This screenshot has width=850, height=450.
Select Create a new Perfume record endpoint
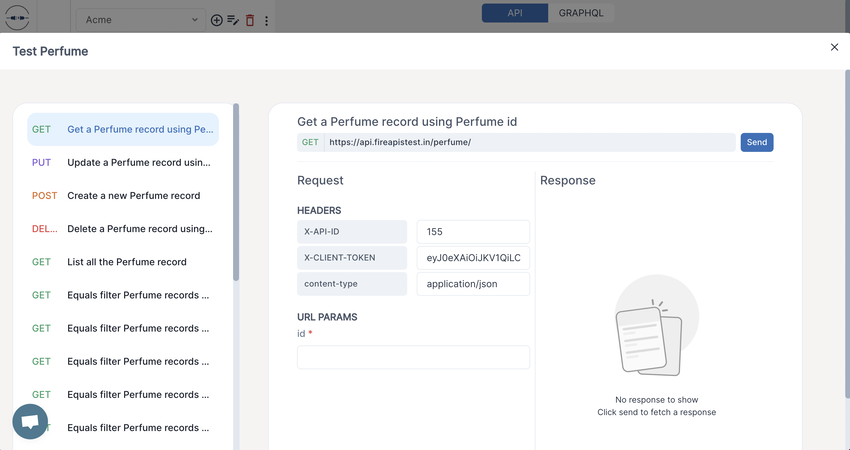coord(123,196)
